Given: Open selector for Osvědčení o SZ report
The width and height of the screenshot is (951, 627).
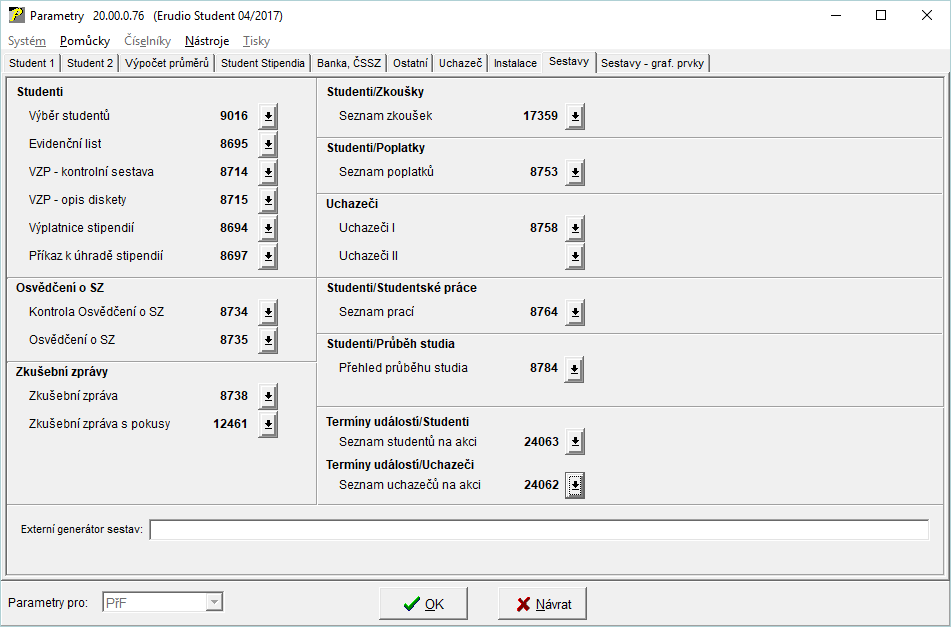Looking at the screenshot, I should click(268, 340).
